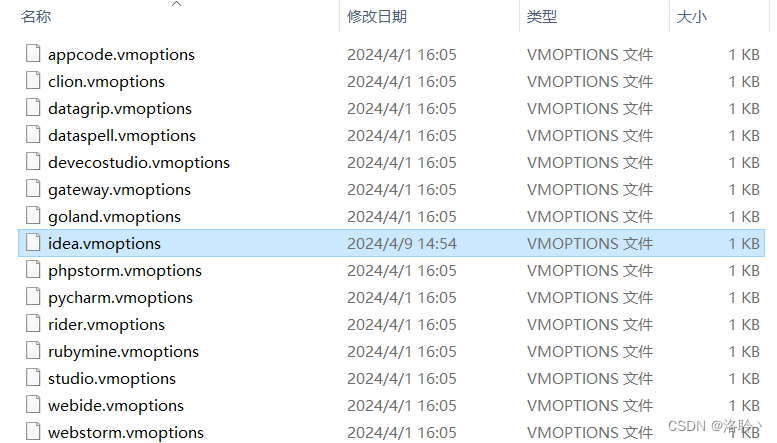The image size is (777, 443).
Task: Select the datagrip.vmoptions file icon
Action: (x=33, y=107)
